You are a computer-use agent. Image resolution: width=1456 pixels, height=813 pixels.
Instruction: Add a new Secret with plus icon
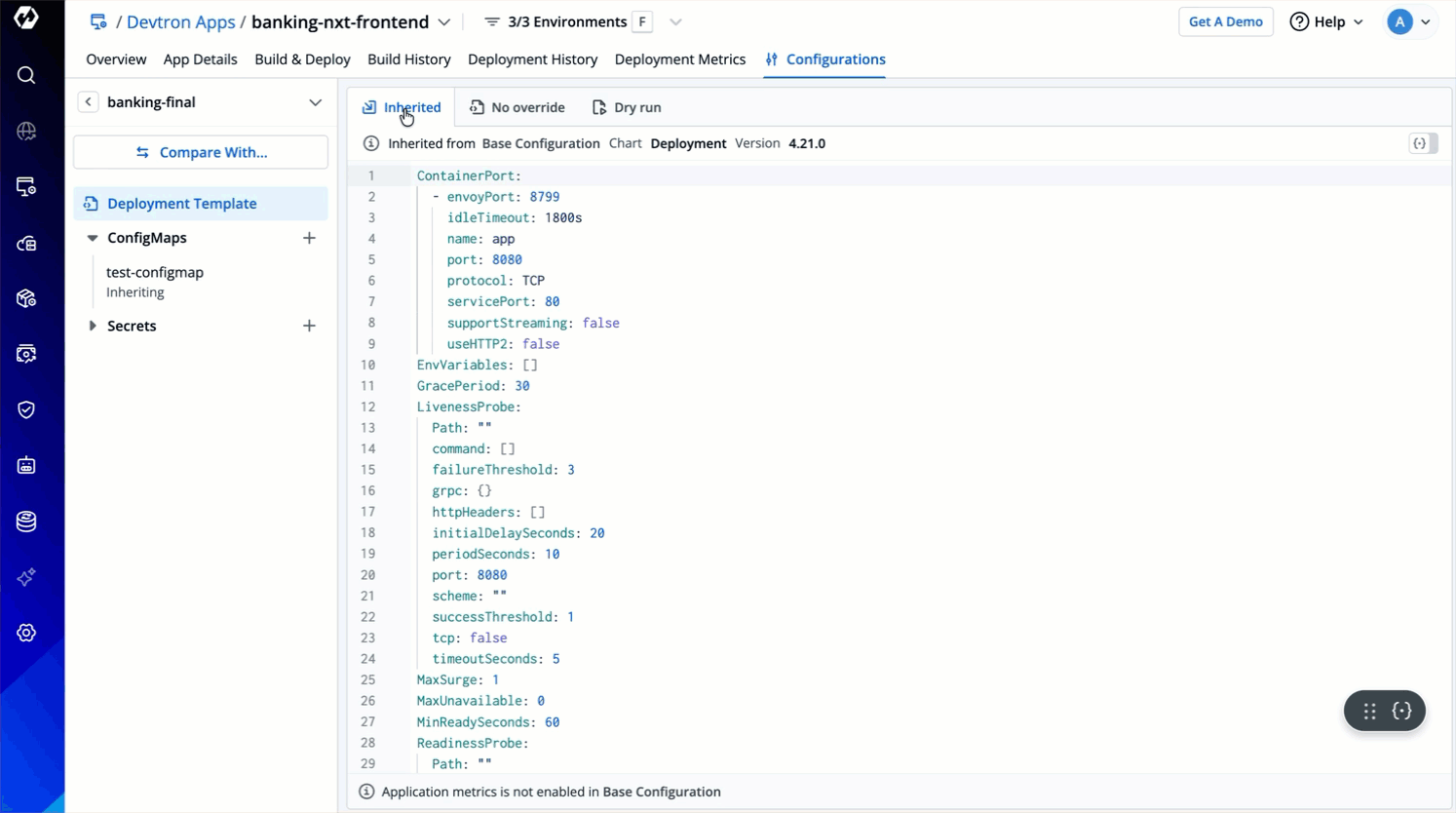point(309,326)
